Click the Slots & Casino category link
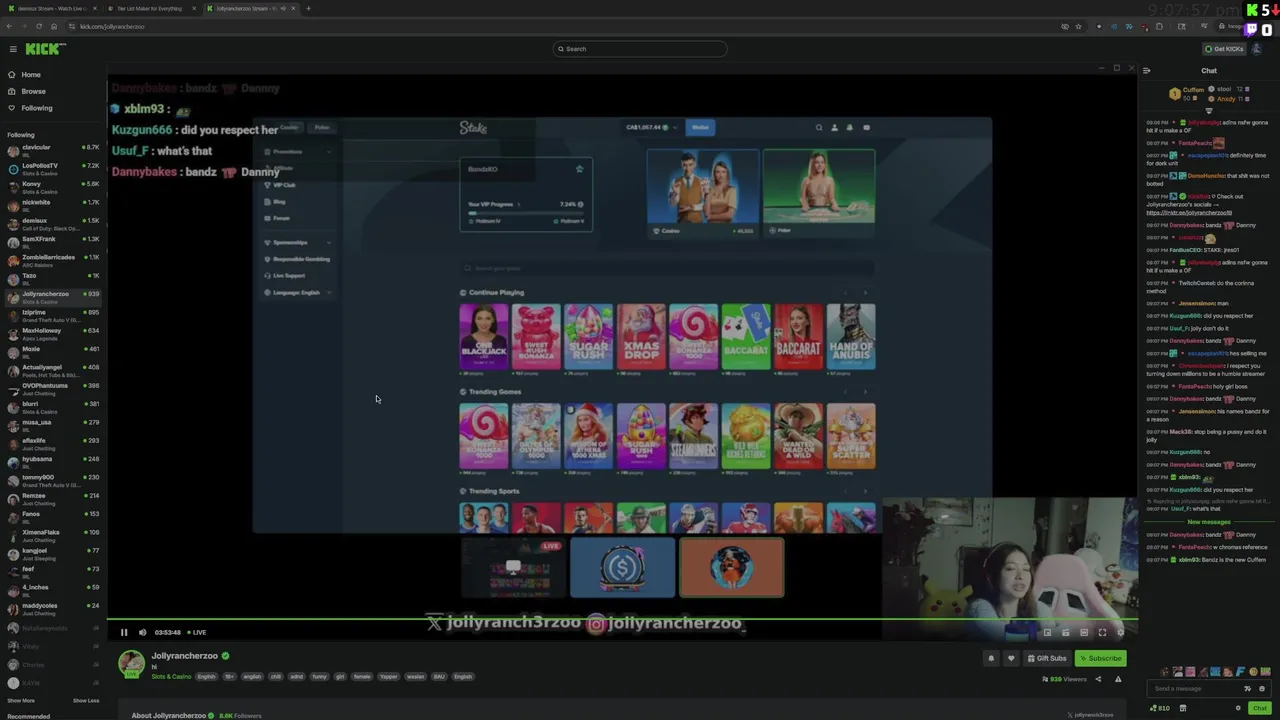This screenshot has height=720, width=1280. click(x=171, y=677)
